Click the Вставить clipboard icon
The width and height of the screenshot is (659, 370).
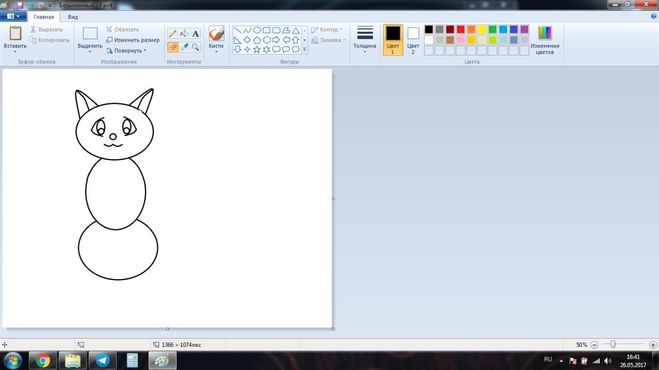click(15, 34)
